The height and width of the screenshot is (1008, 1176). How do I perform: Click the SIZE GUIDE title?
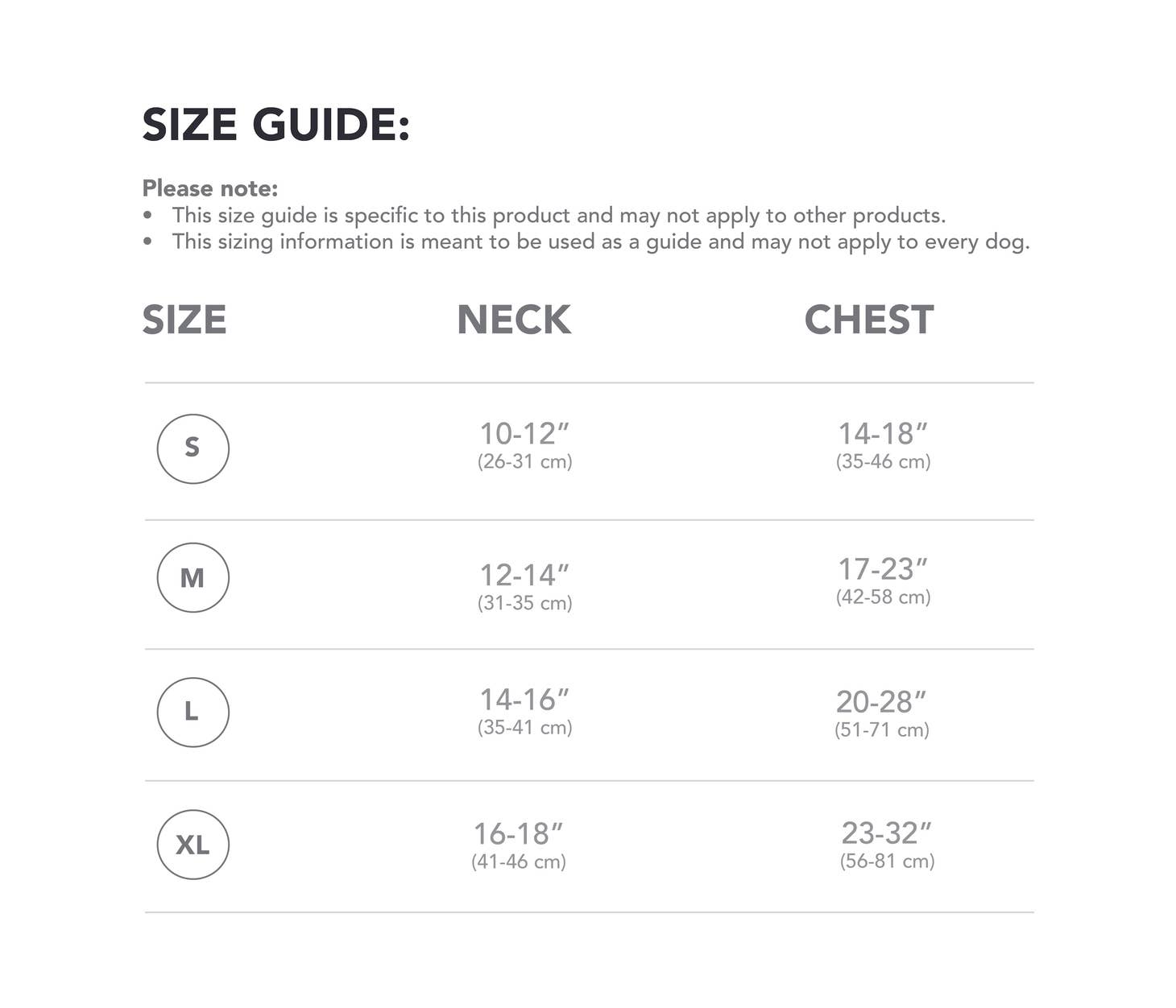click(x=275, y=125)
